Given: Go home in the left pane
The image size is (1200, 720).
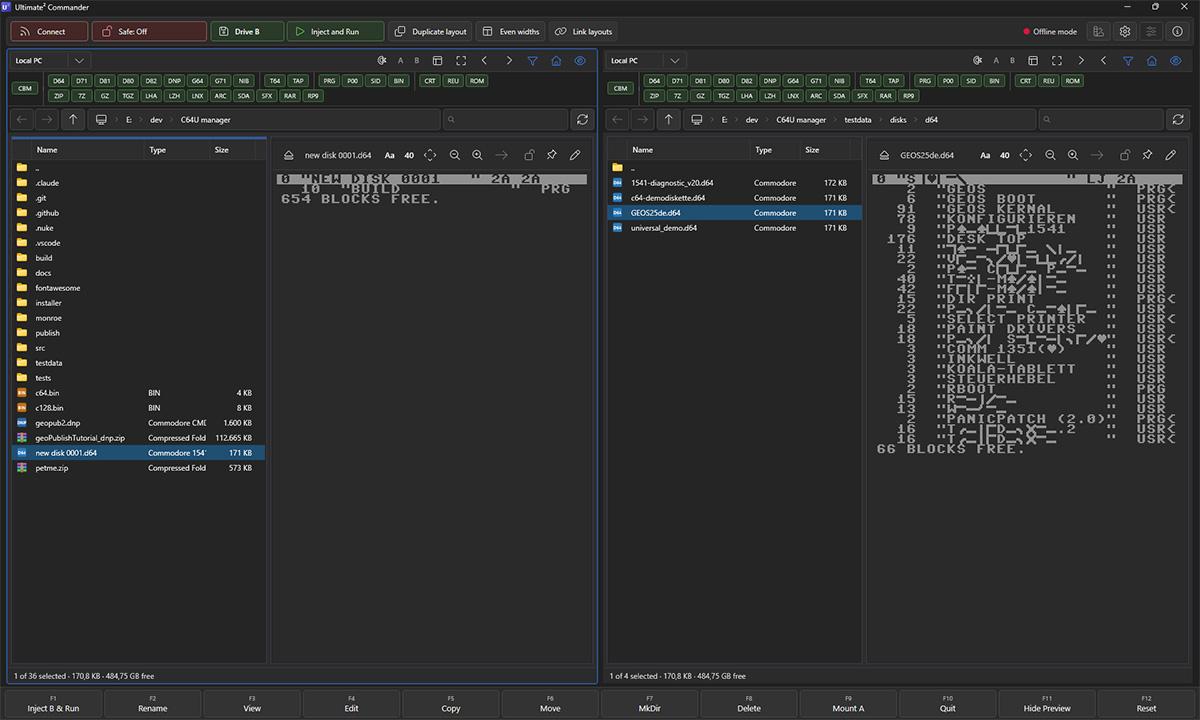Looking at the screenshot, I should 556,61.
